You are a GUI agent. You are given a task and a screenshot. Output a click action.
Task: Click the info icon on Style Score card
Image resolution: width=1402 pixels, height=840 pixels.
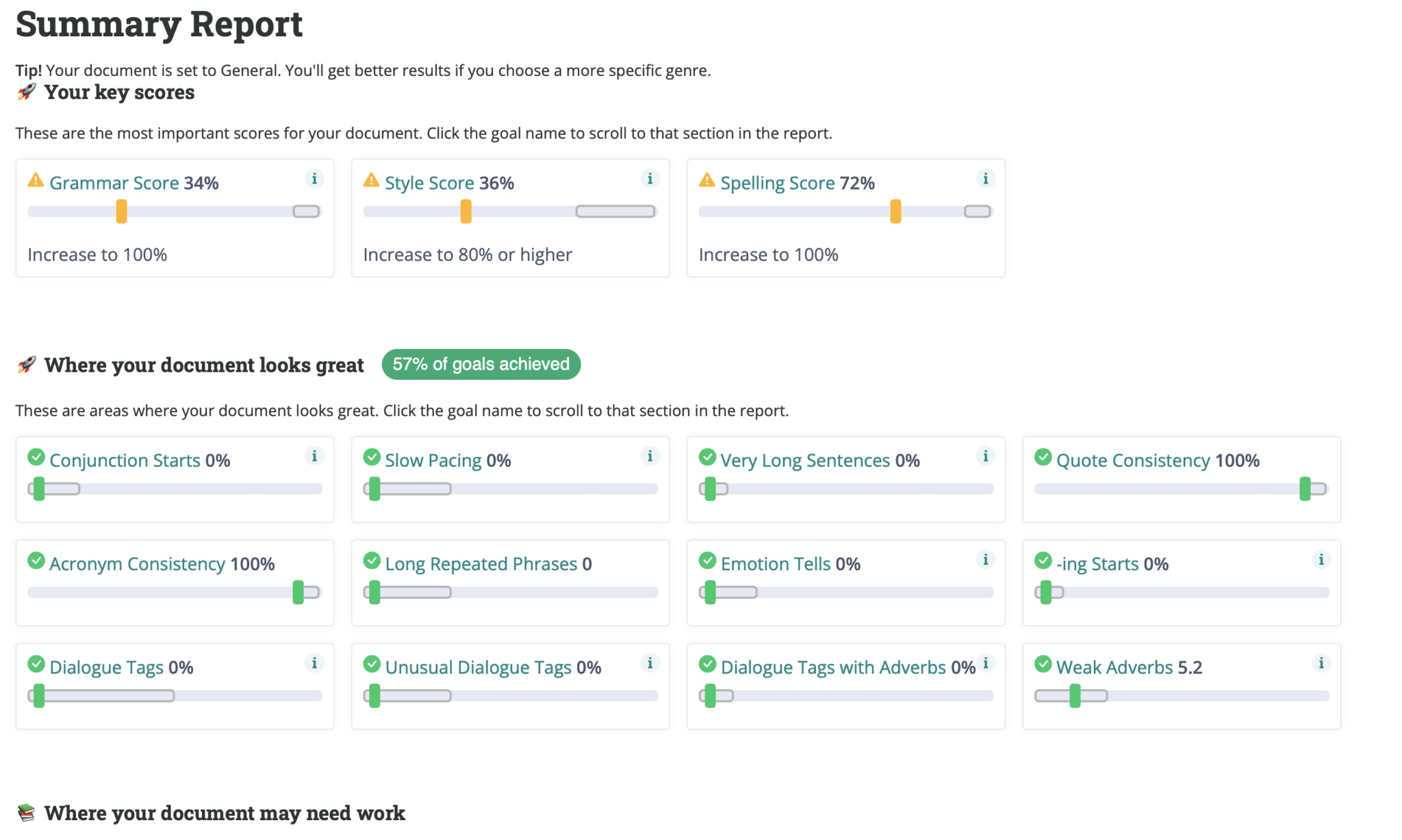pyautogui.click(x=650, y=179)
